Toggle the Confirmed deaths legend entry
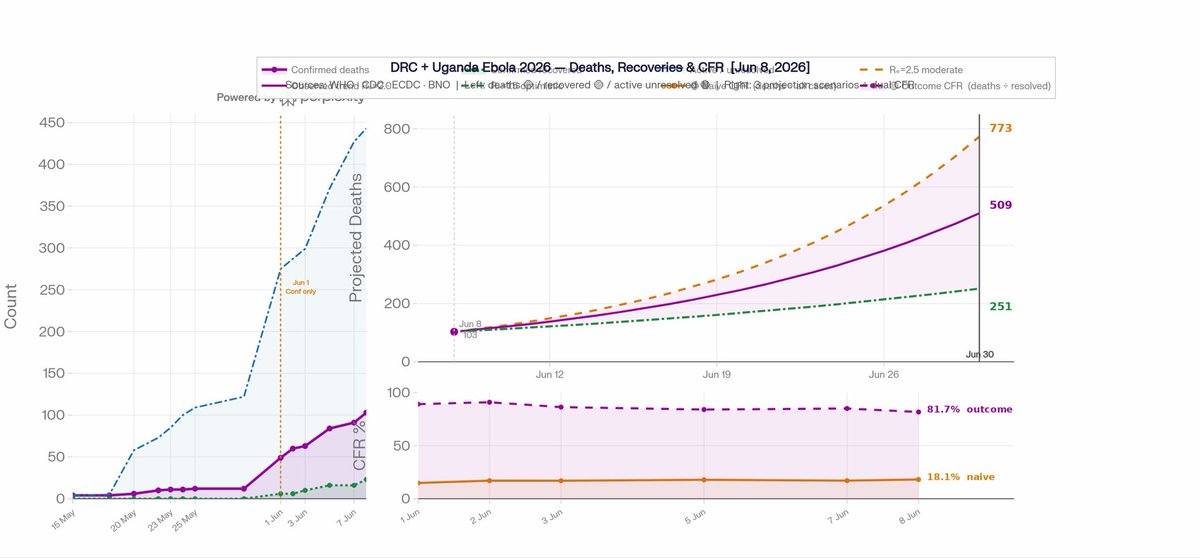This screenshot has width=1200, height=558. tap(316, 70)
